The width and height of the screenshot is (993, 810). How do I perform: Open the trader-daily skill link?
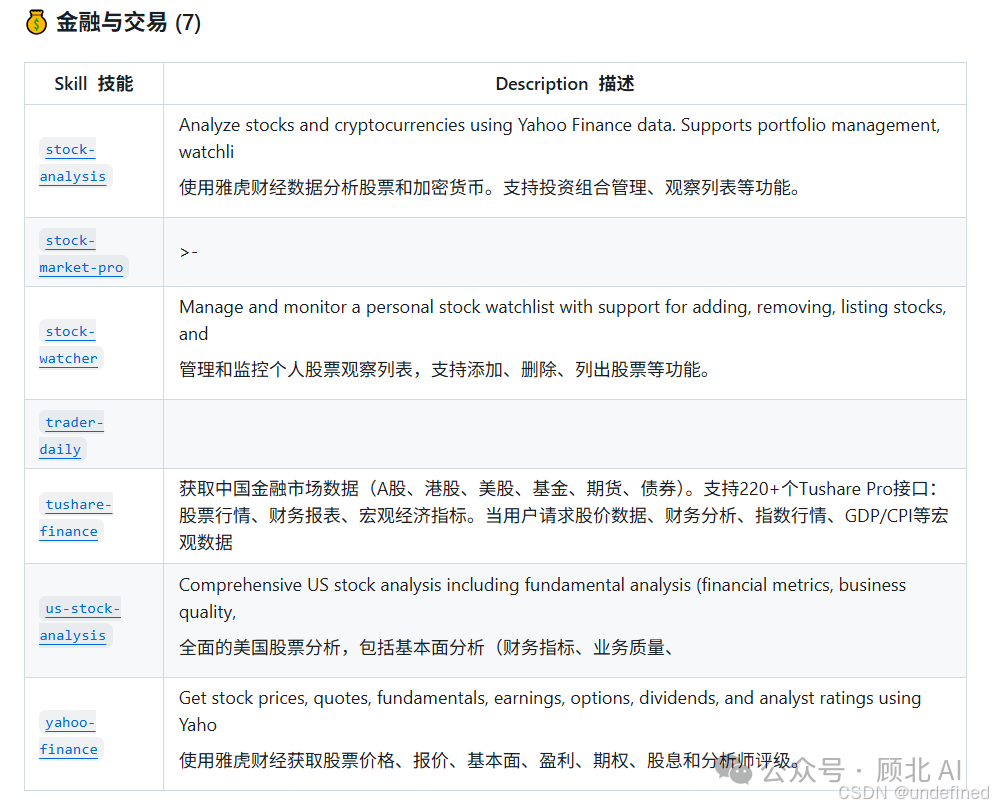pos(72,435)
